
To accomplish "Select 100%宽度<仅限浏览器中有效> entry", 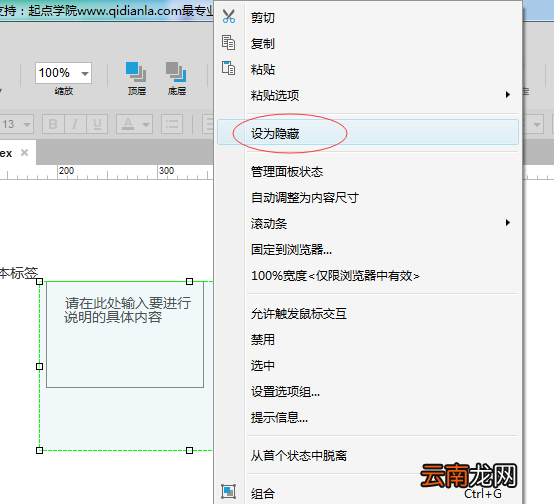I will click(x=368, y=276).
